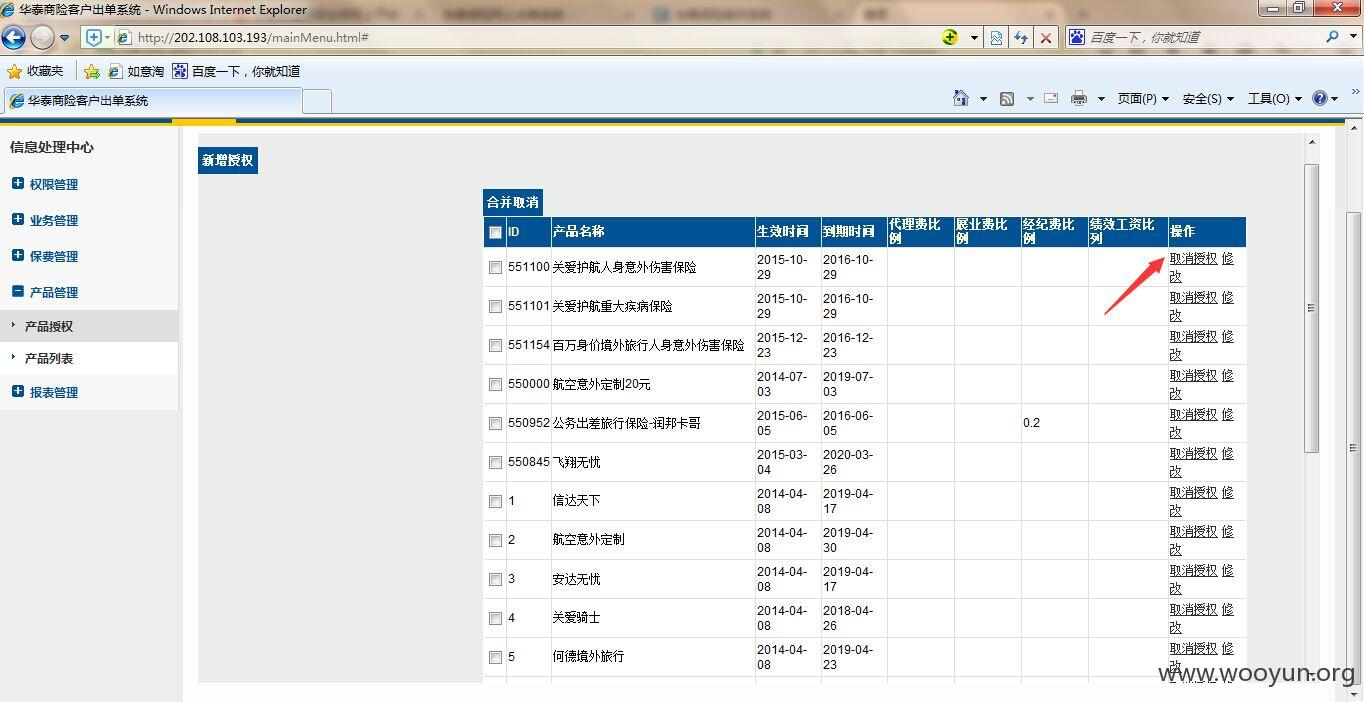
Task: Click 修改 link for 信达天下 row
Action: tap(1227, 492)
